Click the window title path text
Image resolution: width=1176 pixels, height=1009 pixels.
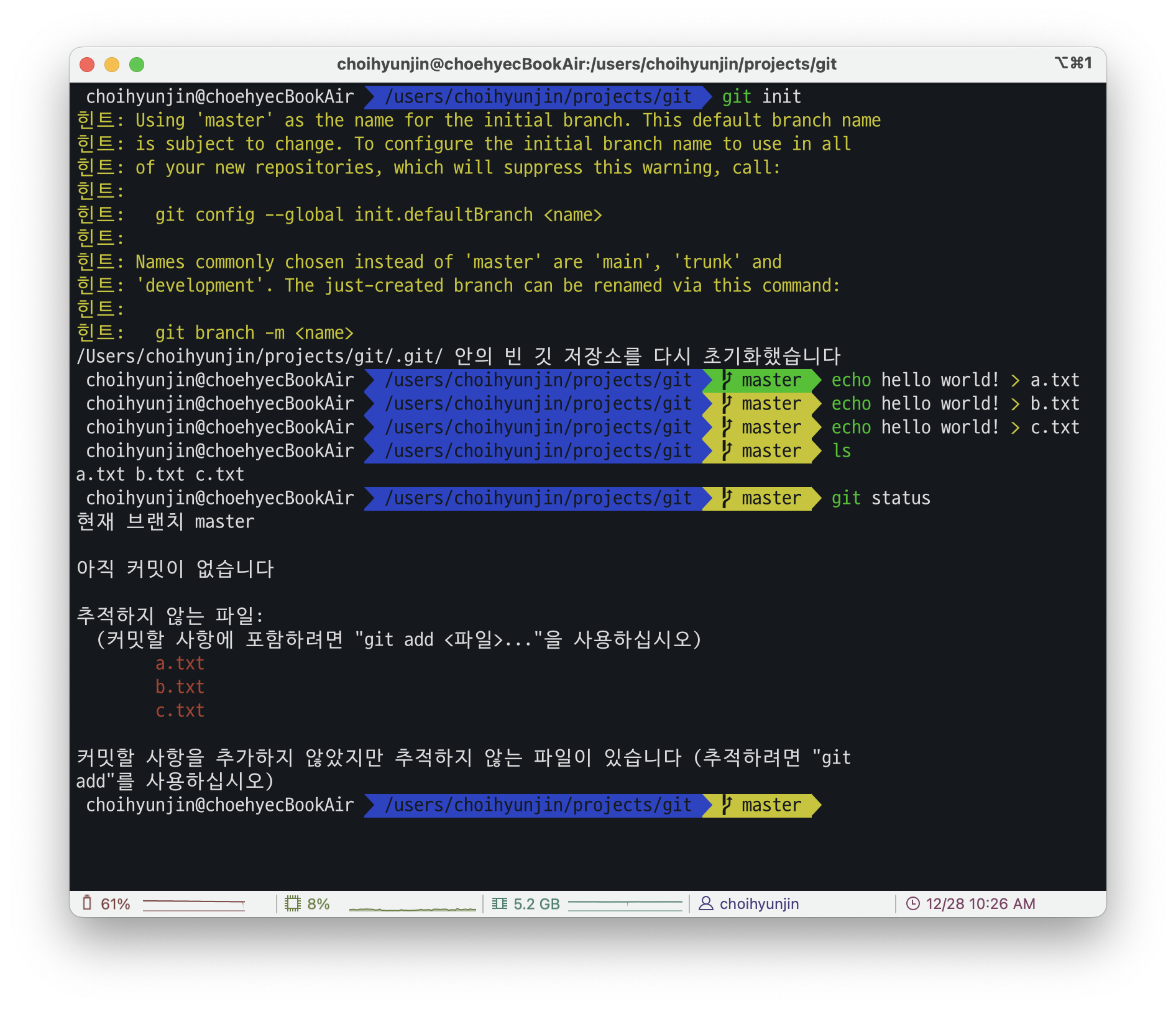587,64
